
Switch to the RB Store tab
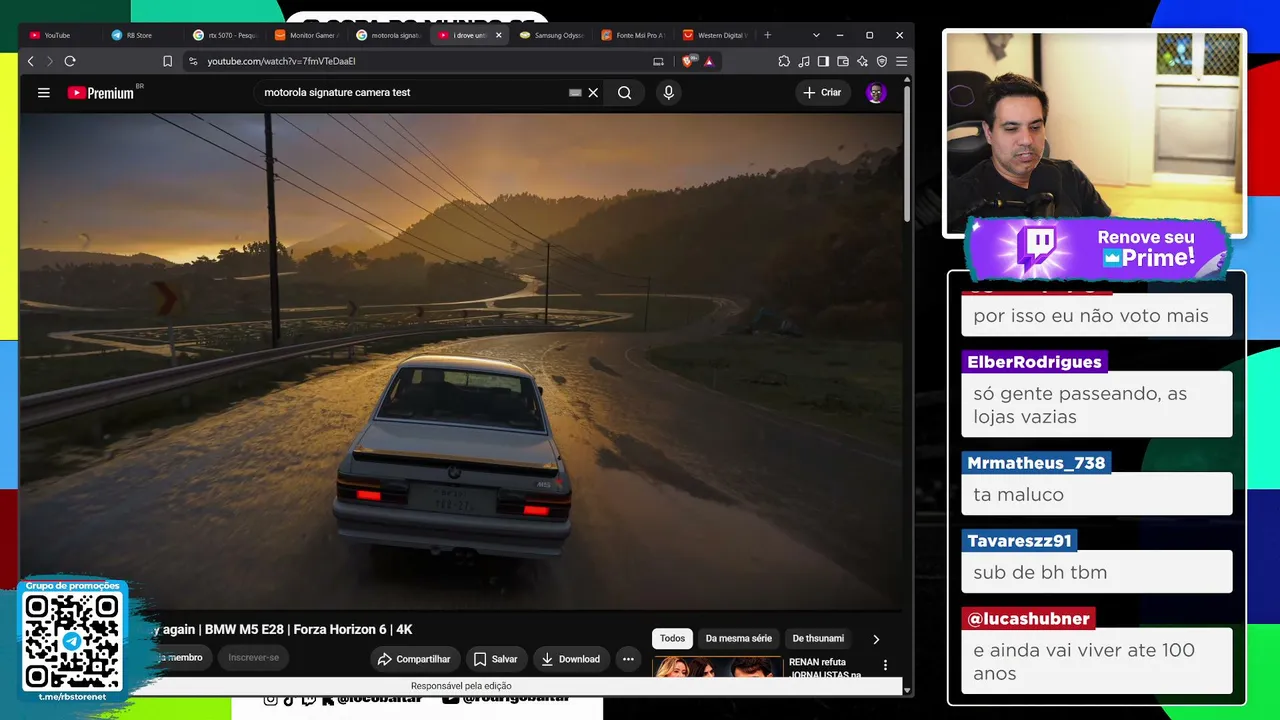click(142, 35)
